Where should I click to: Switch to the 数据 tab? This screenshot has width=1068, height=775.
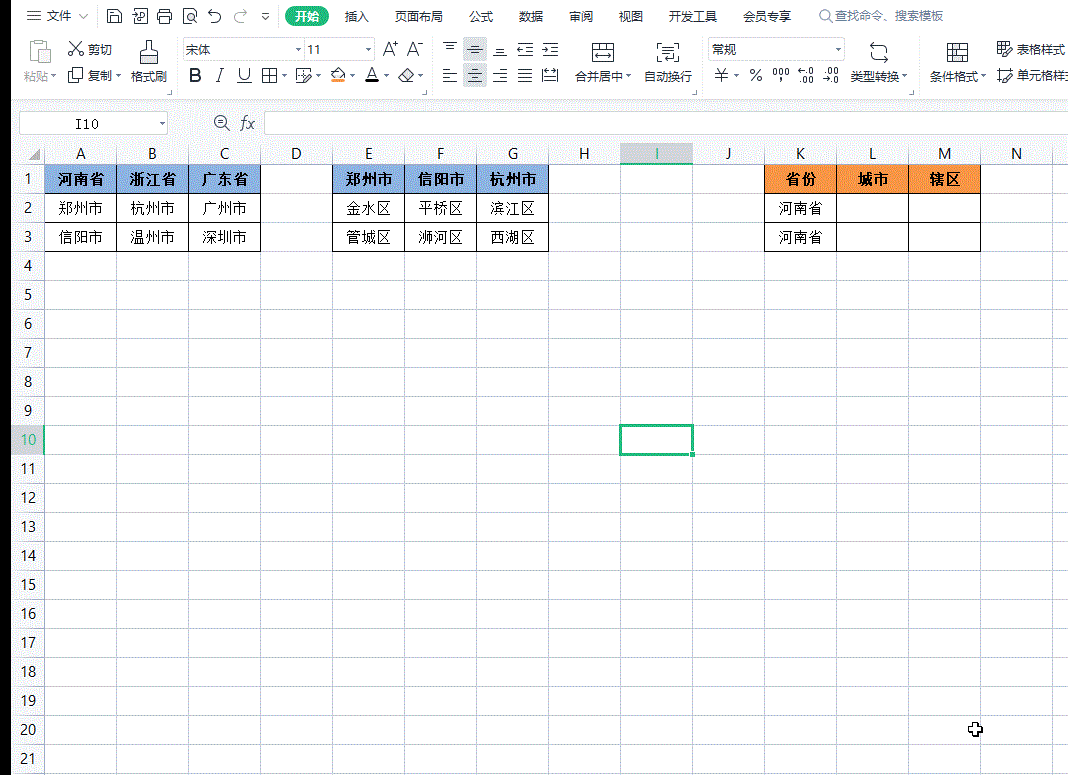531,16
